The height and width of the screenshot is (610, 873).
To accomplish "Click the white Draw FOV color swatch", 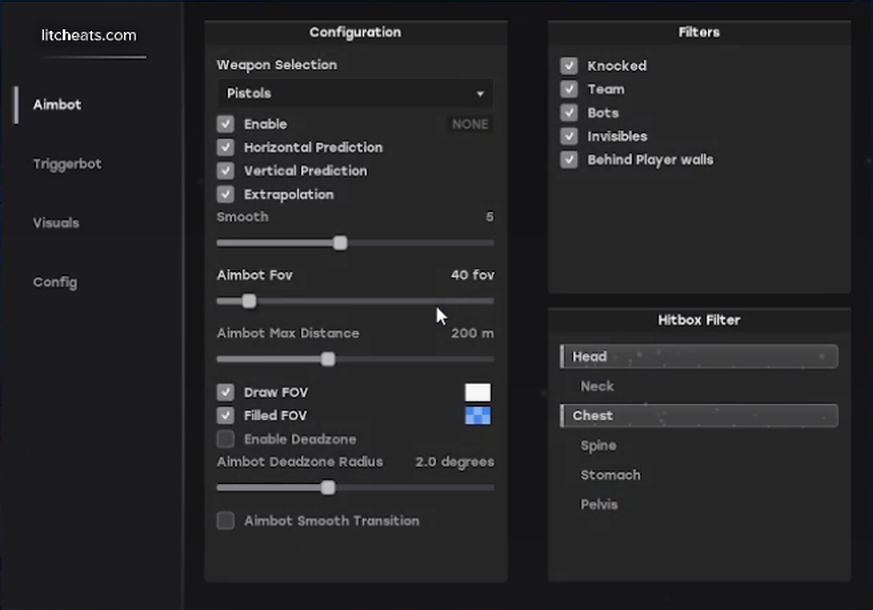I will (x=477, y=393).
